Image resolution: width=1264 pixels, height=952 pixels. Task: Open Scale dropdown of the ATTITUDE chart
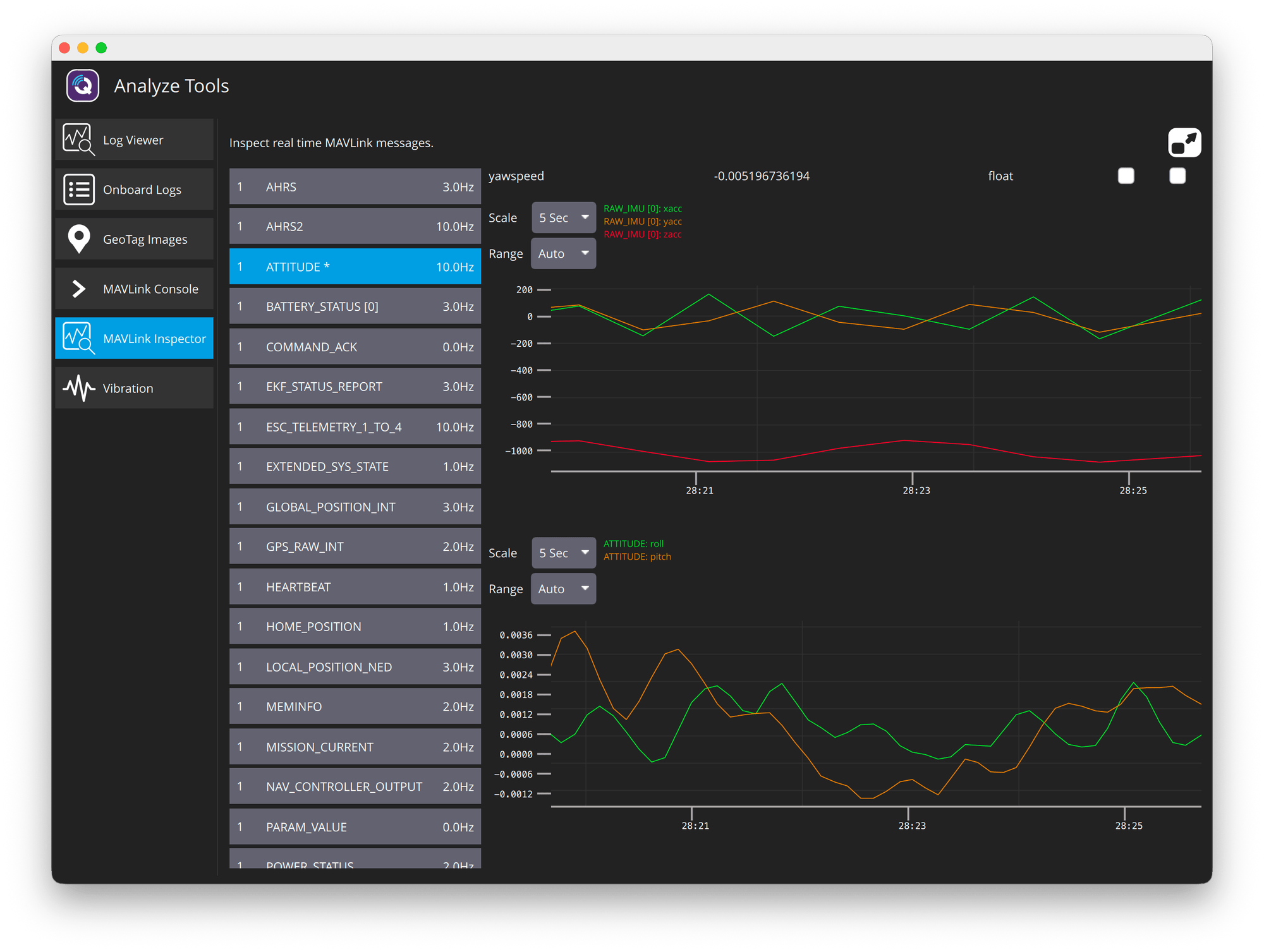(564, 553)
